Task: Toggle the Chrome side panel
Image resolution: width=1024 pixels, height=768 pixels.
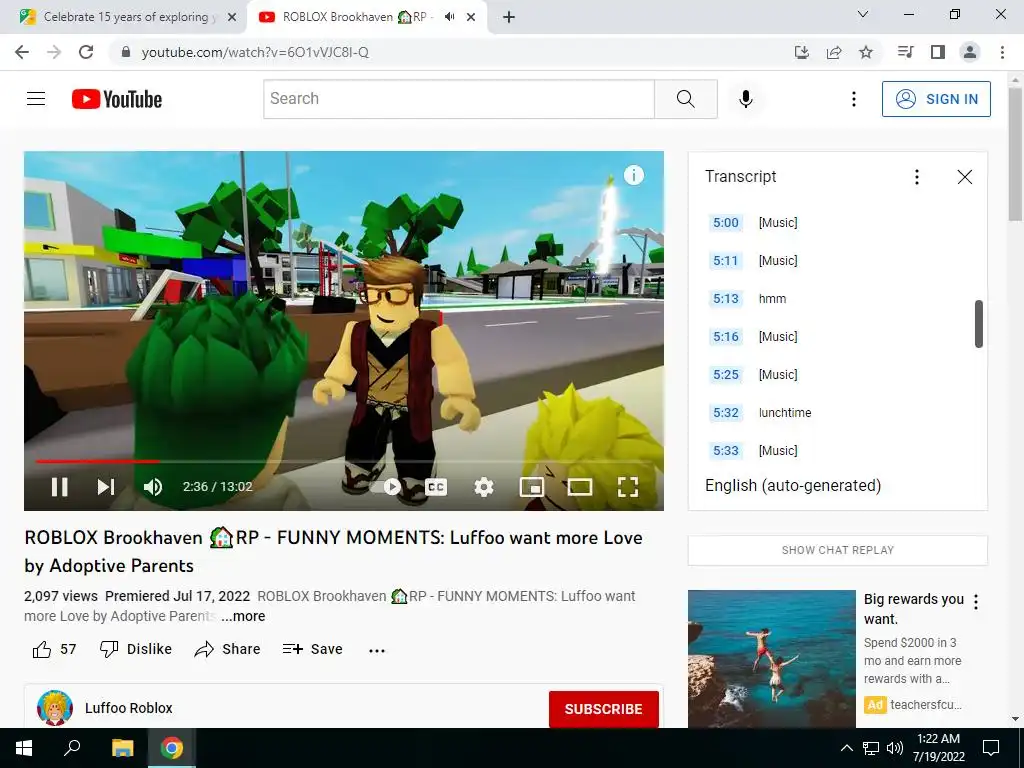Action: 938,52
